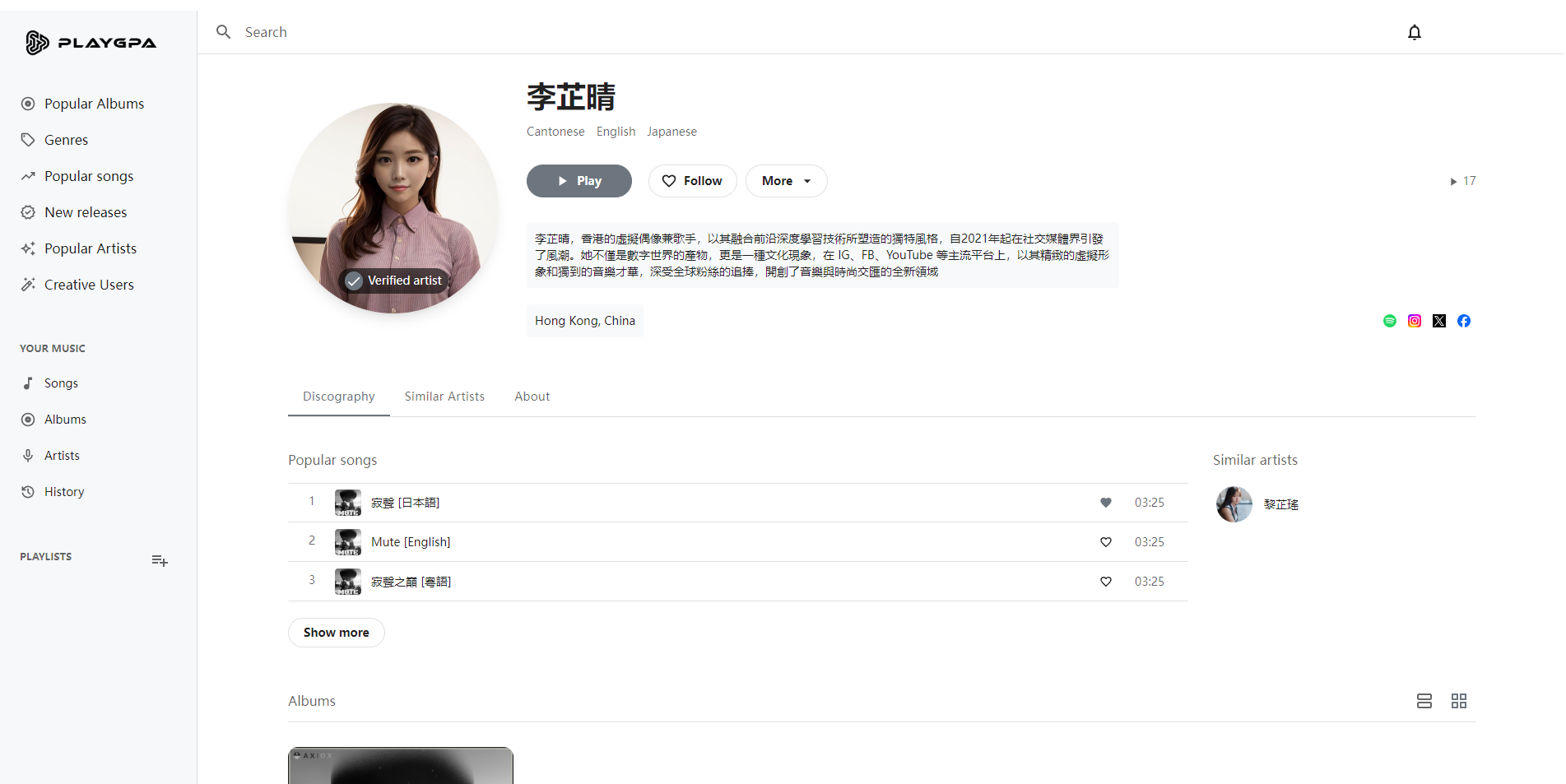Click thumbnail of Mute [English]
Image resolution: width=1566 pixels, height=784 pixels.
348,542
